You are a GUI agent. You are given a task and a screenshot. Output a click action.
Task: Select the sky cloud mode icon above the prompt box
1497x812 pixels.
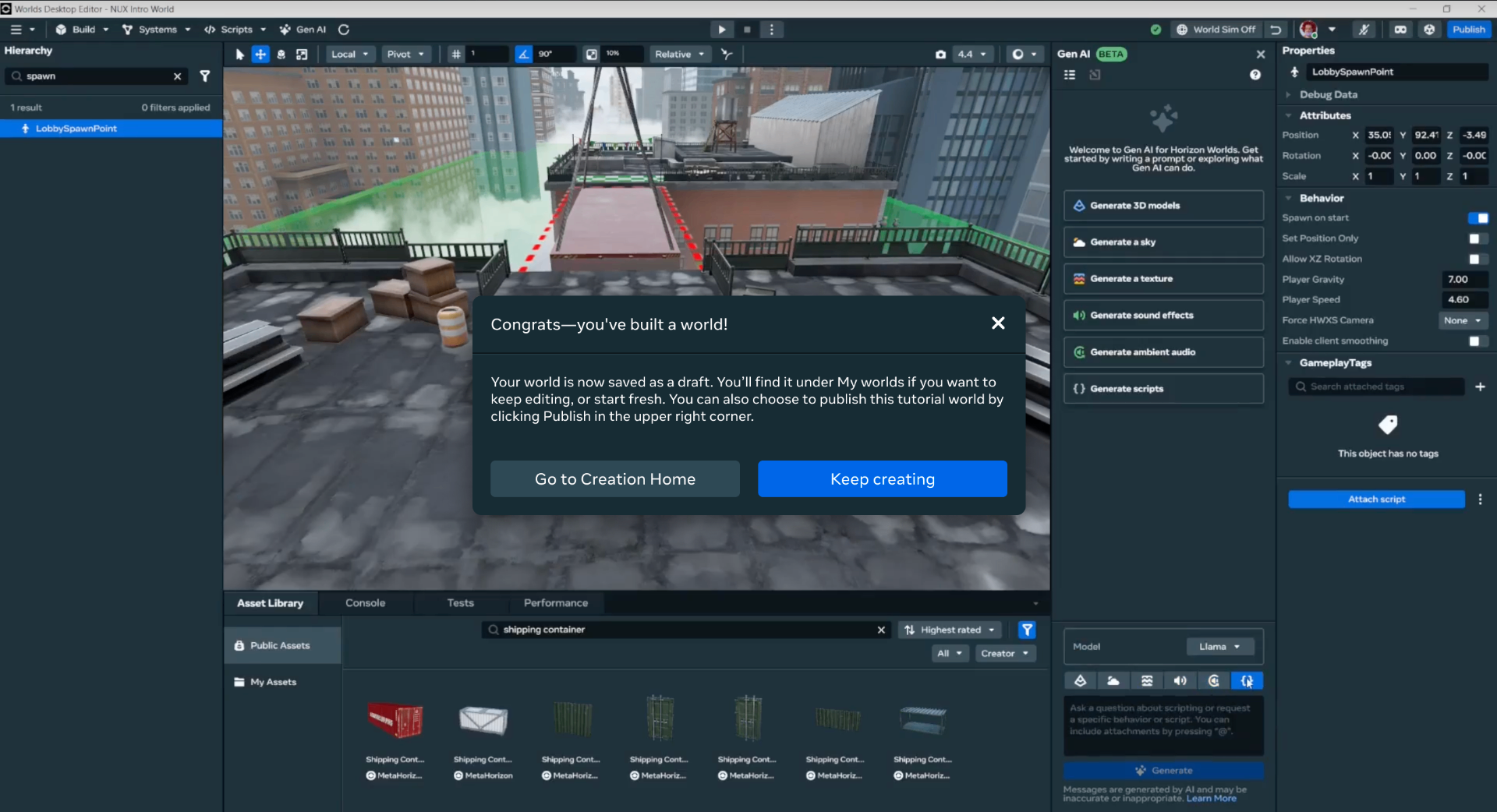click(1113, 681)
